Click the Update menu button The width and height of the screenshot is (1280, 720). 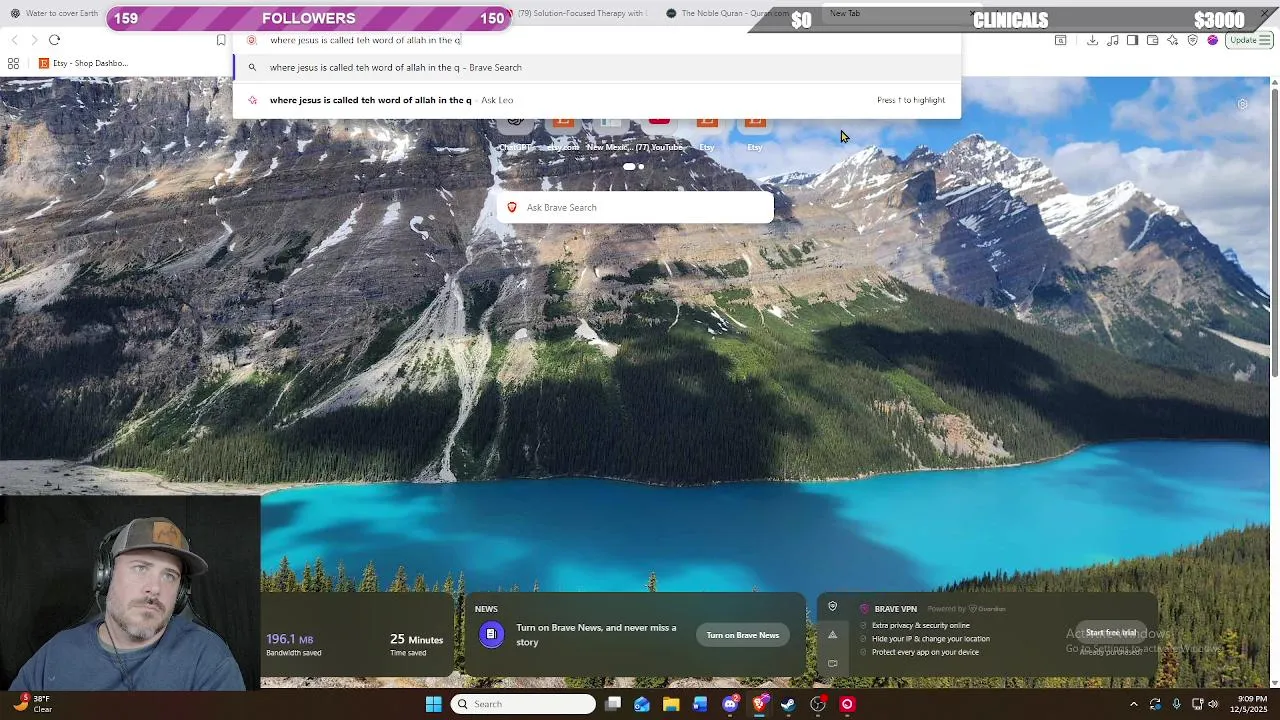coord(1249,40)
